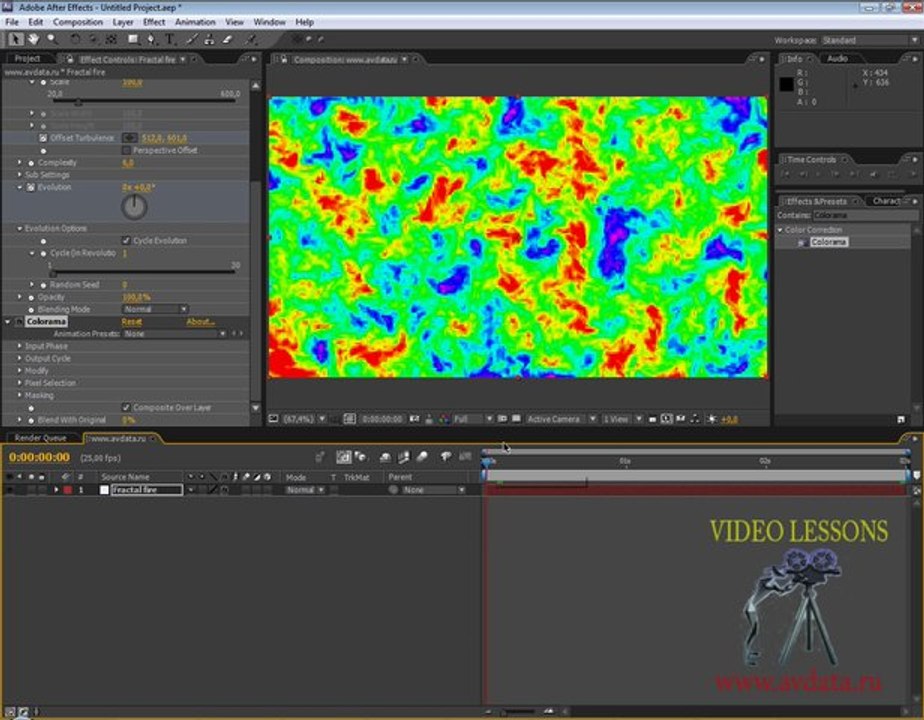Click the Brainstorm icon in timeline
The image size is (924, 720).
pos(446,457)
